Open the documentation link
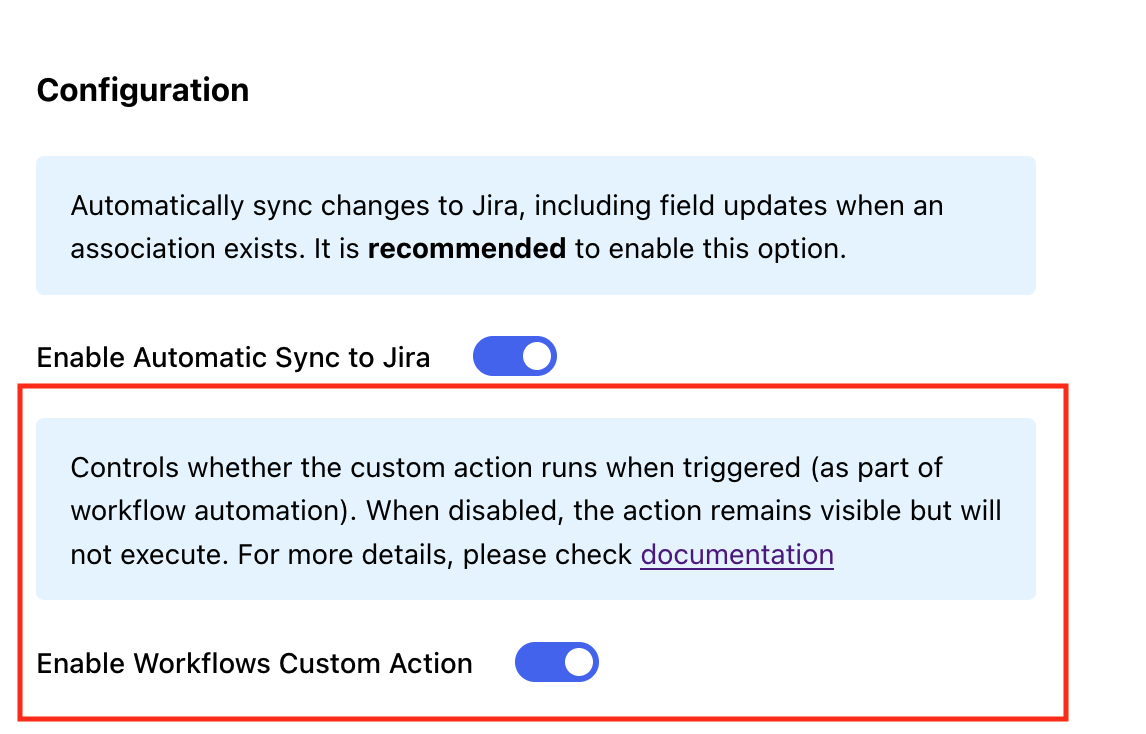Viewport: 1146px width, 734px height. 737,554
